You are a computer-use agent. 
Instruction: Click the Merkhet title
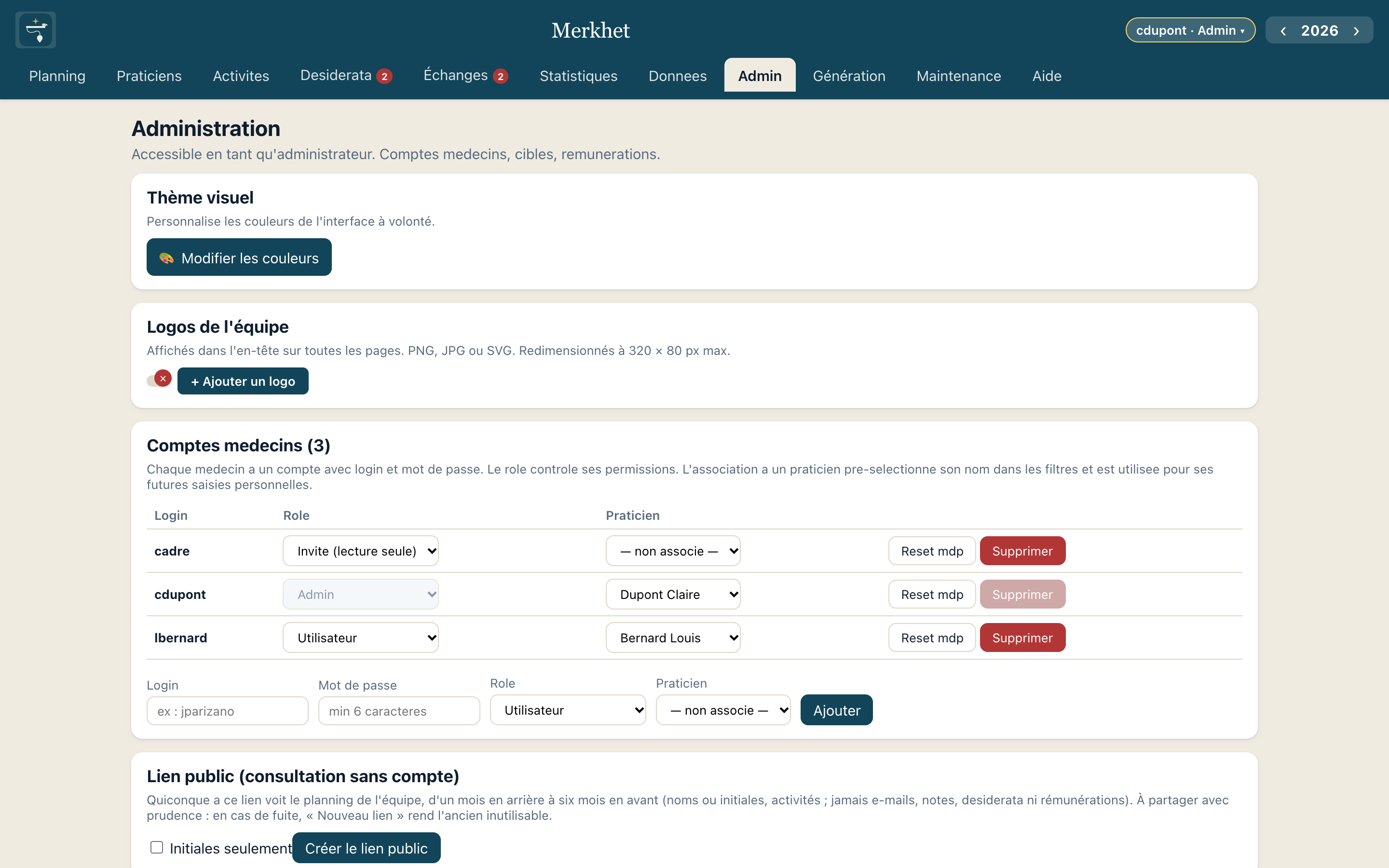coord(591,30)
